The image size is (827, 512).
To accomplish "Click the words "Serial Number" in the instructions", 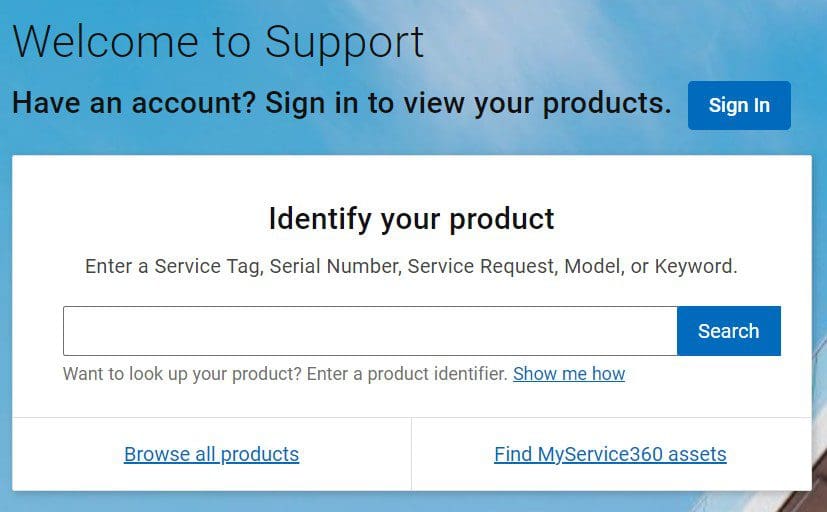I will point(335,266).
